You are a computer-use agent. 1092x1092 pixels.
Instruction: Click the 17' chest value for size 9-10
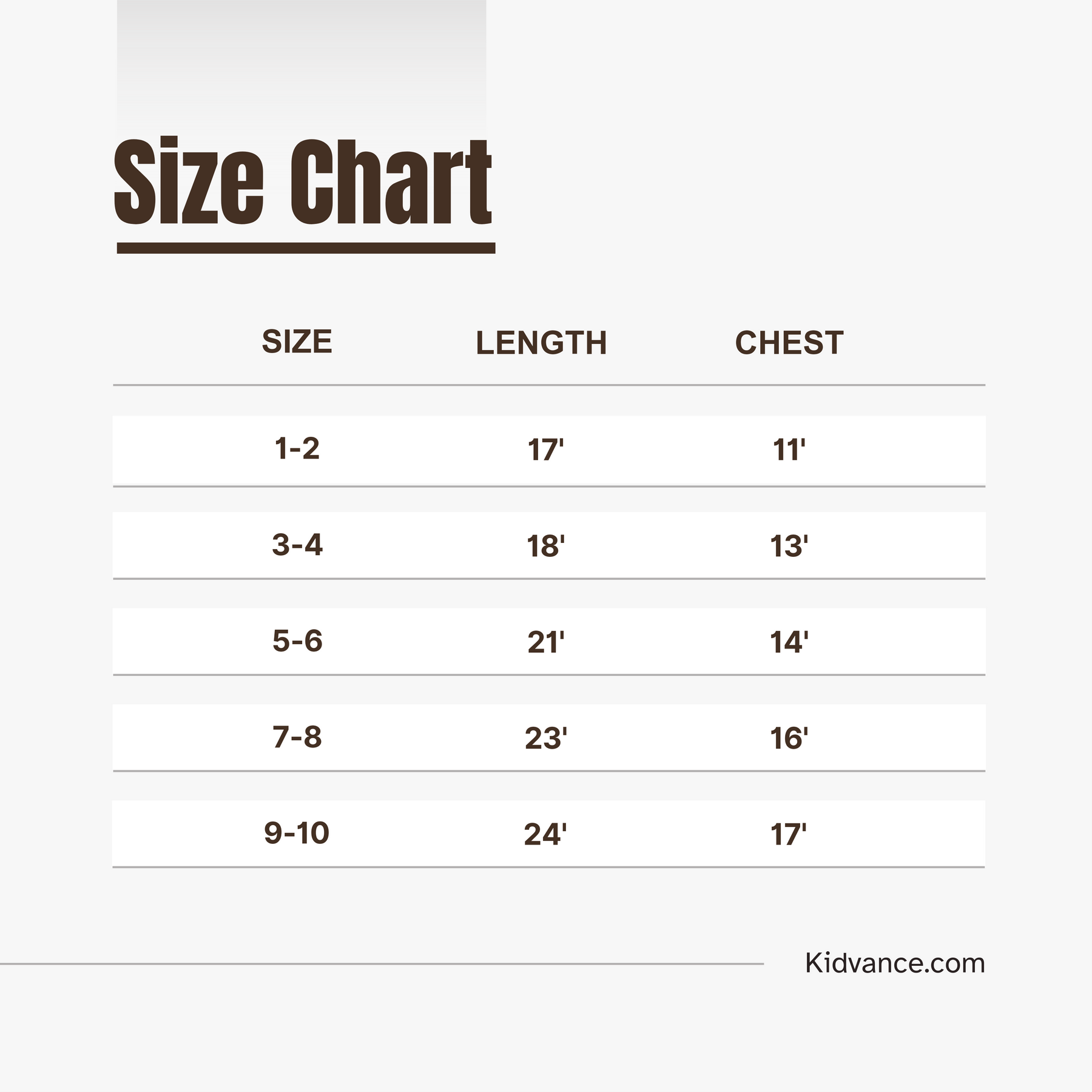(x=789, y=835)
